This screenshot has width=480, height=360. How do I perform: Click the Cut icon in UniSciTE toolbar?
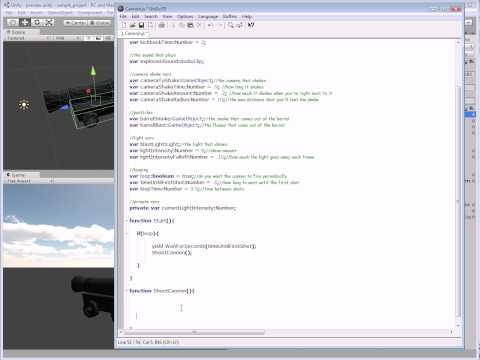tap(173, 25)
